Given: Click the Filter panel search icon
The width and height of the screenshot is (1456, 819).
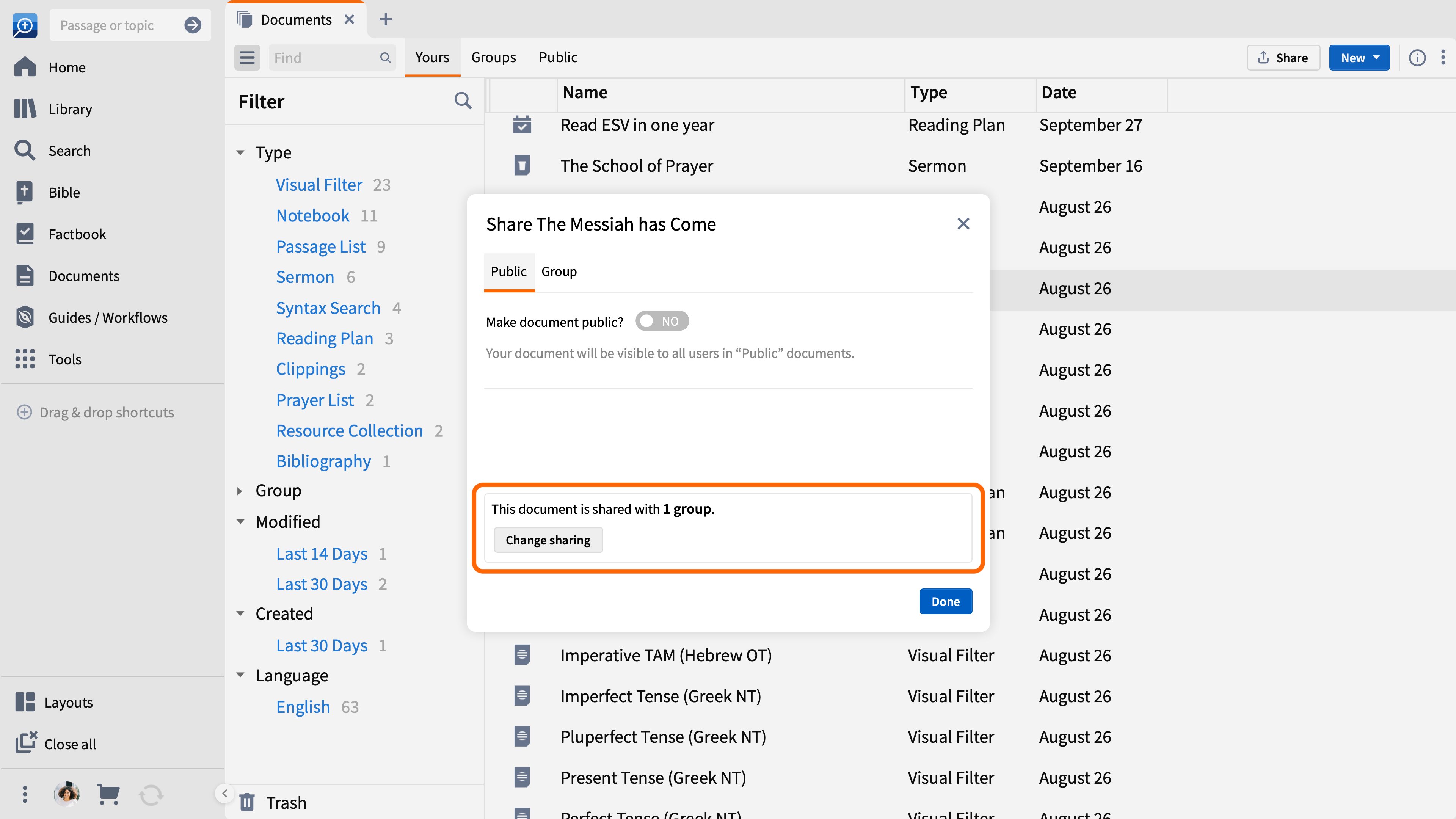Looking at the screenshot, I should (463, 100).
